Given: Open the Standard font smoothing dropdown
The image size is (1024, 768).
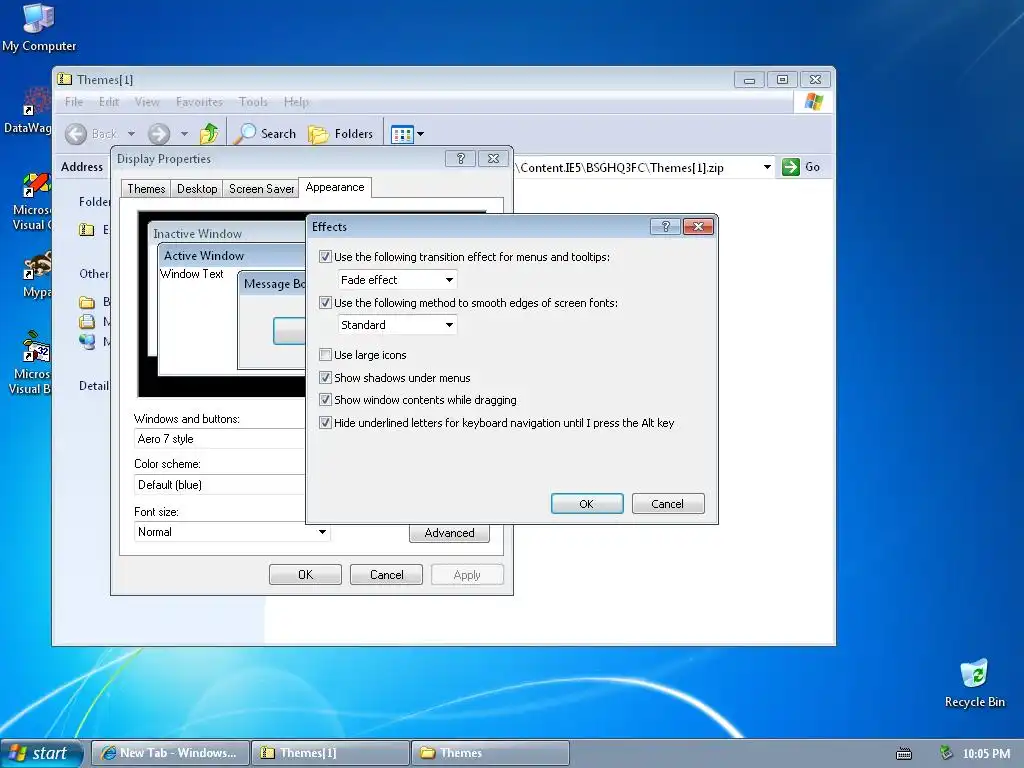Looking at the screenshot, I should [397, 325].
